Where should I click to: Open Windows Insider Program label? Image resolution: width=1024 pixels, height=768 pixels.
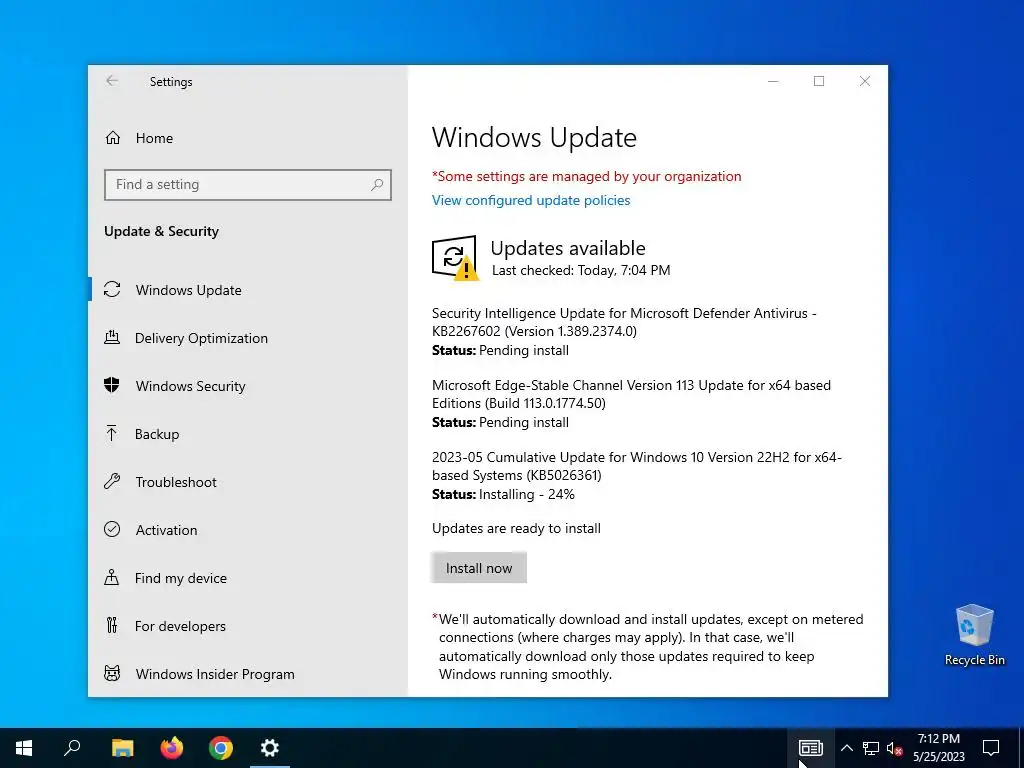point(215,674)
